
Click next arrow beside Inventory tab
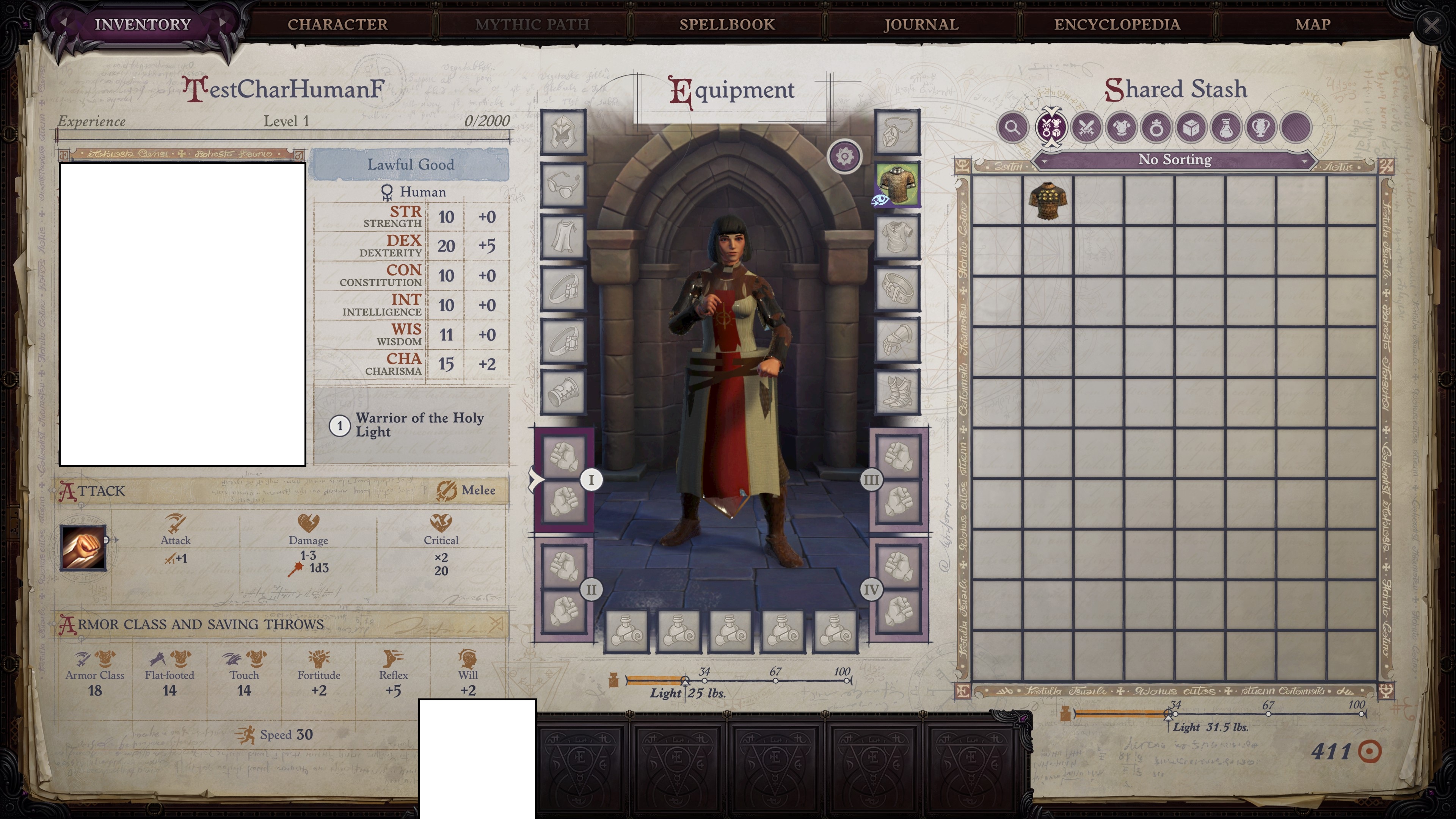[223, 23]
